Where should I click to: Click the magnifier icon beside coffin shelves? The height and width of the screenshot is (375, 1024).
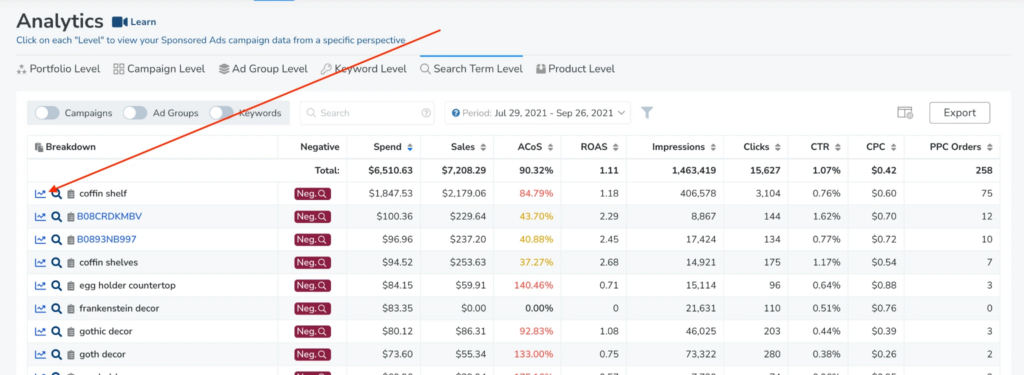point(57,263)
